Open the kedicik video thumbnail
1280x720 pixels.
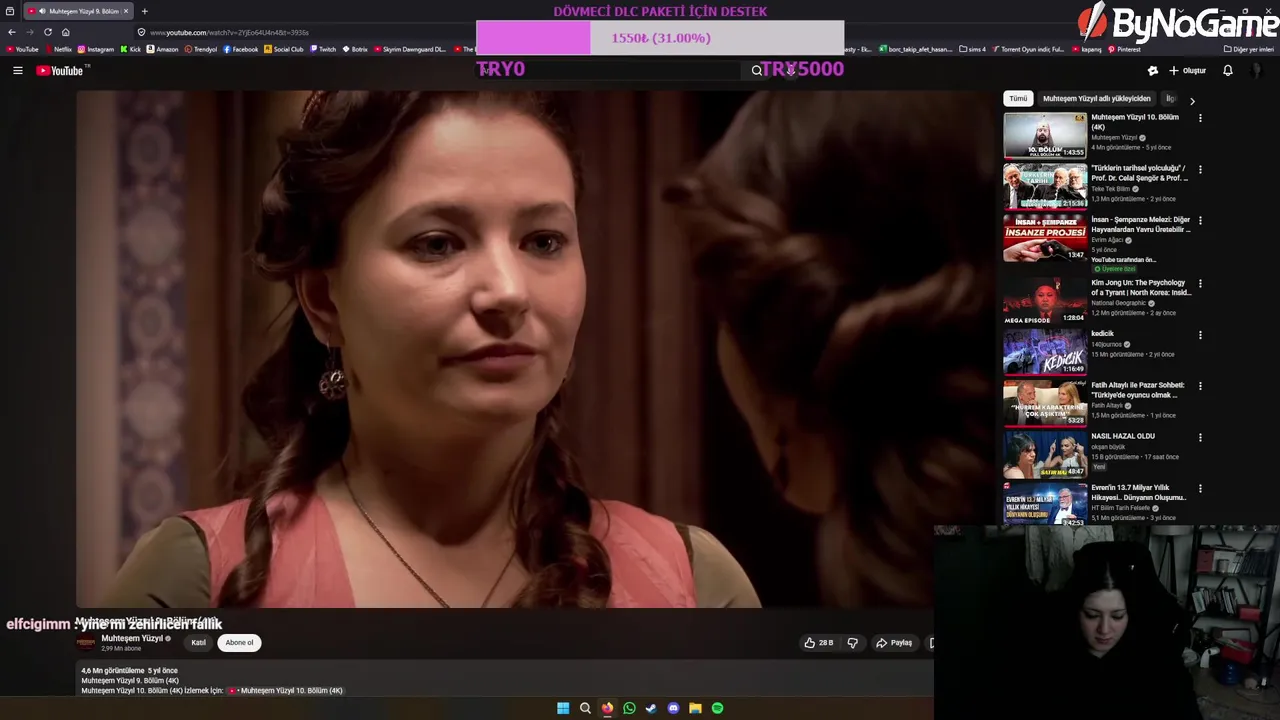pyautogui.click(x=1045, y=352)
